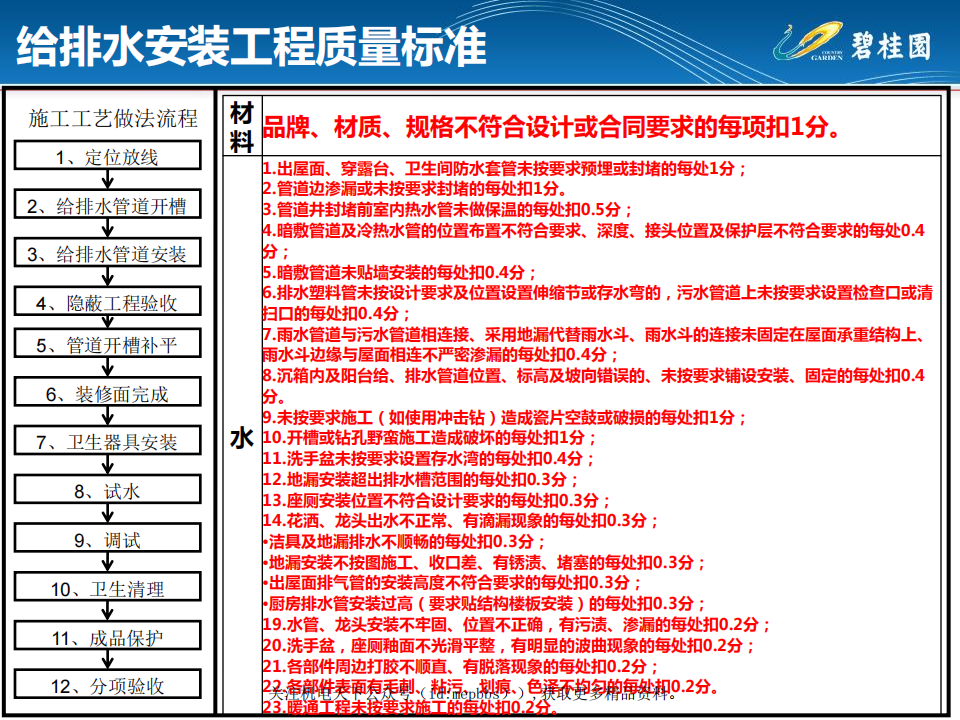
Task: Select the 6、装修面完成 flowchart box
Action: coord(108,394)
